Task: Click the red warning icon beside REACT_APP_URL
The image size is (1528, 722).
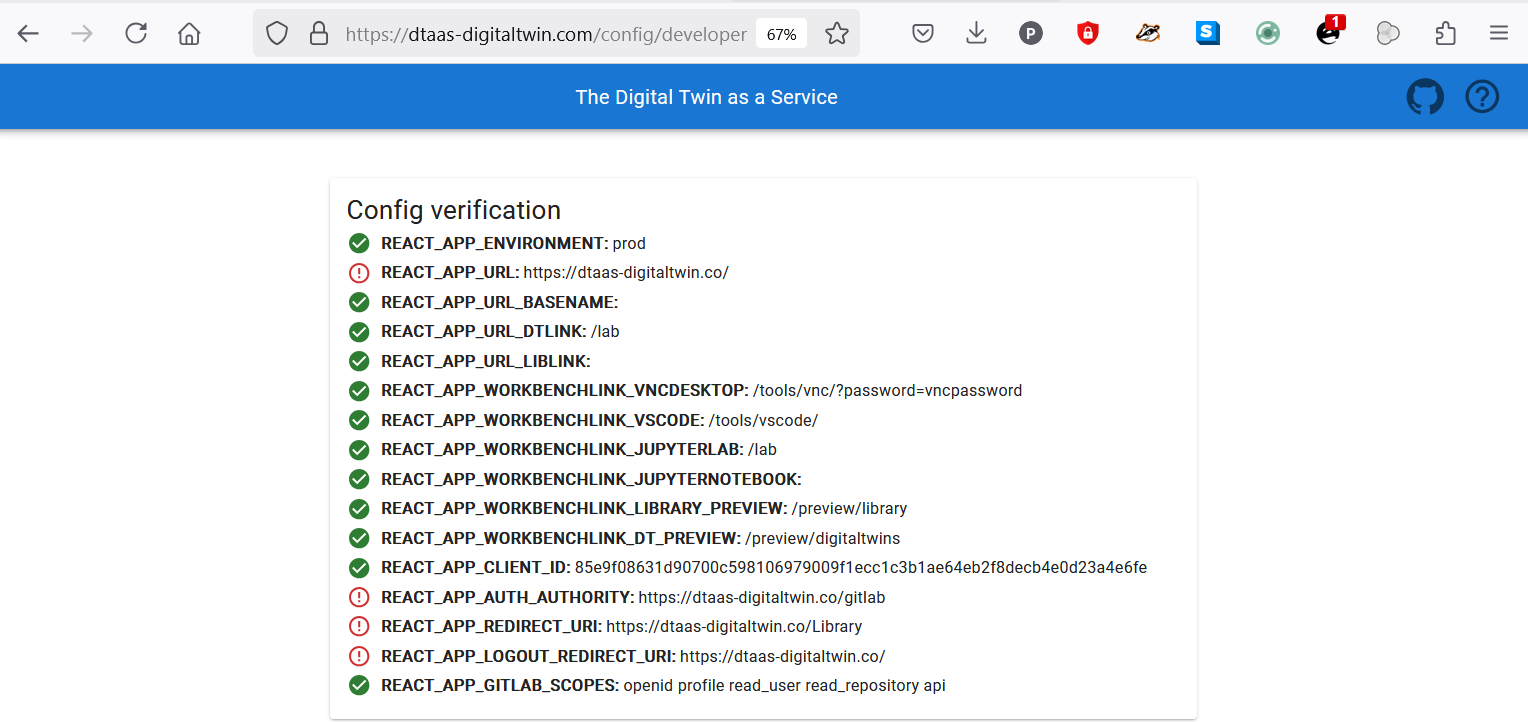Action: [x=359, y=272]
